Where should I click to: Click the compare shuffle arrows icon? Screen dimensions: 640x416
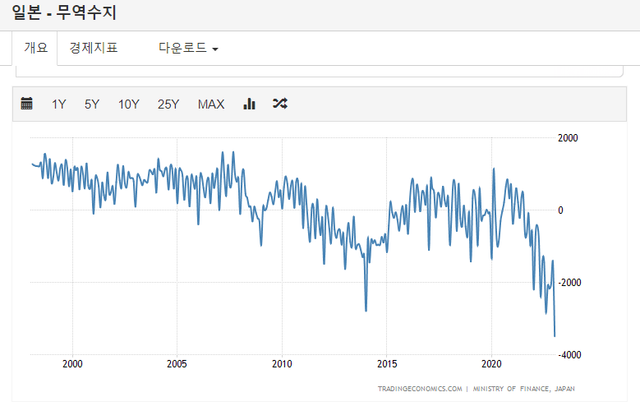pos(280,104)
